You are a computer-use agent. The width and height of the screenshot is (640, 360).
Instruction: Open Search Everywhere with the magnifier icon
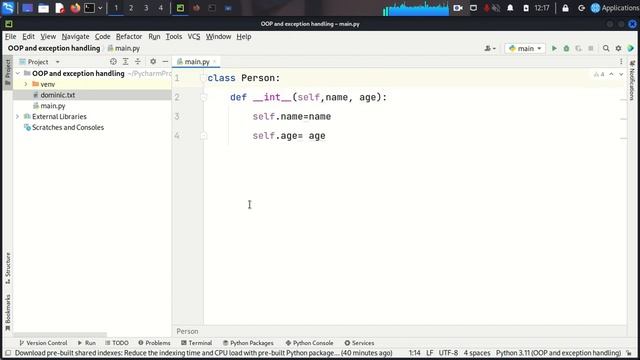pyautogui.click(x=606, y=48)
